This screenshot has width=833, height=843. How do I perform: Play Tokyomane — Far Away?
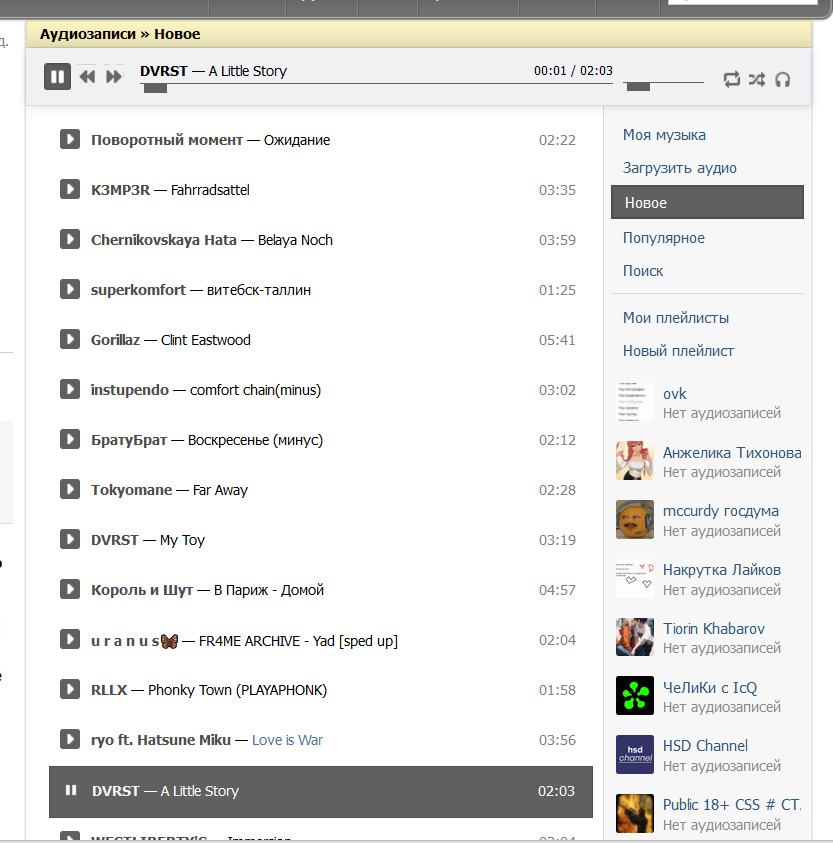click(x=69, y=489)
